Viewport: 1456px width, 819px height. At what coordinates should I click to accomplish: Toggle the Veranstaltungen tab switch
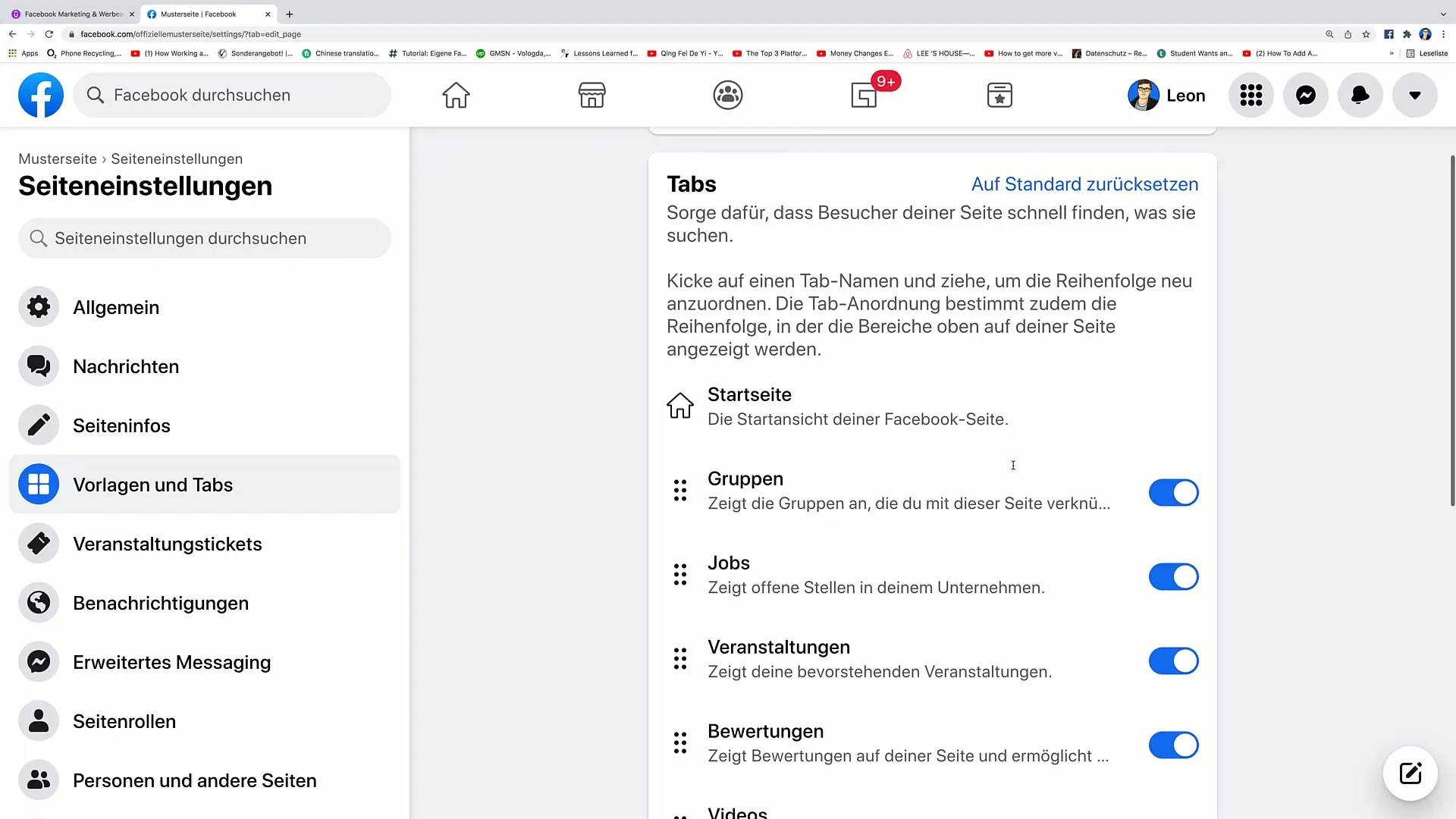pyautogui.click(x=1173, y=661)
